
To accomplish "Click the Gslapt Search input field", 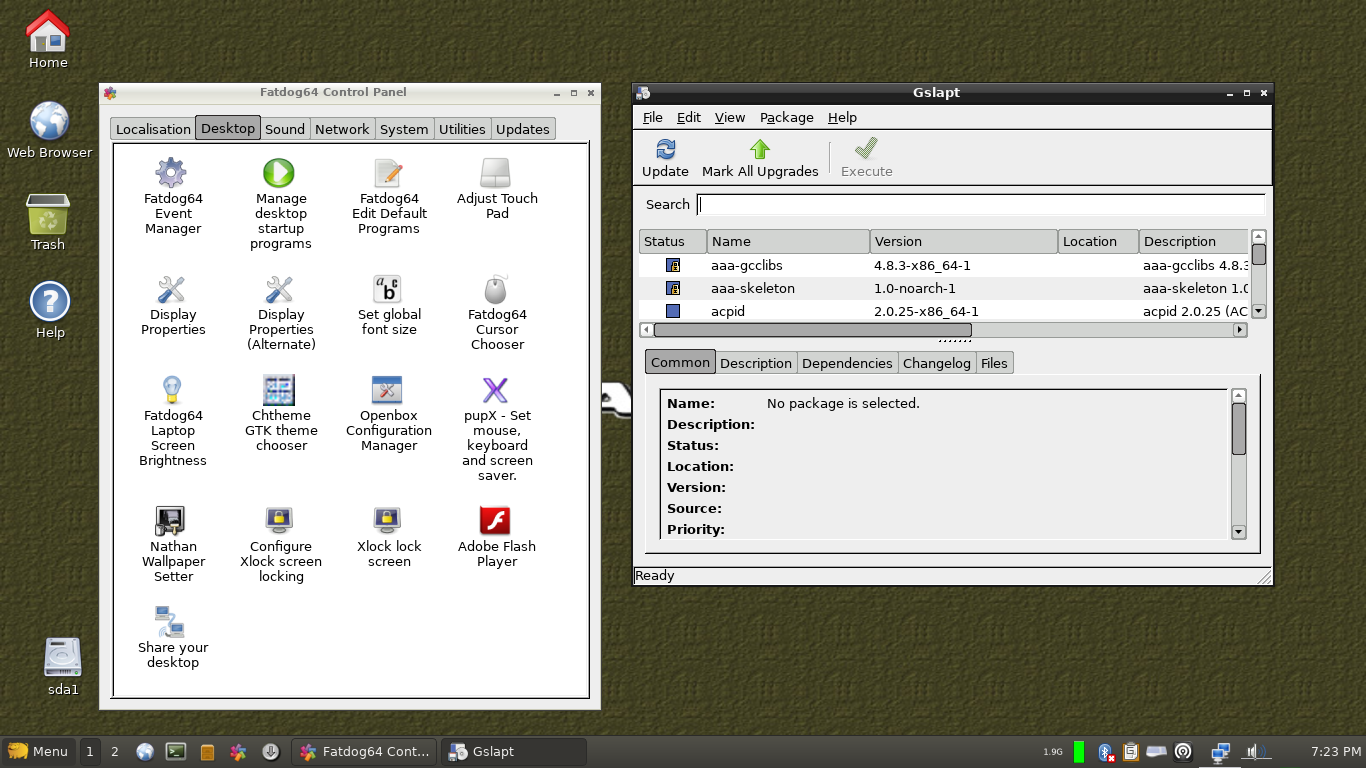I will pos(981,205).
